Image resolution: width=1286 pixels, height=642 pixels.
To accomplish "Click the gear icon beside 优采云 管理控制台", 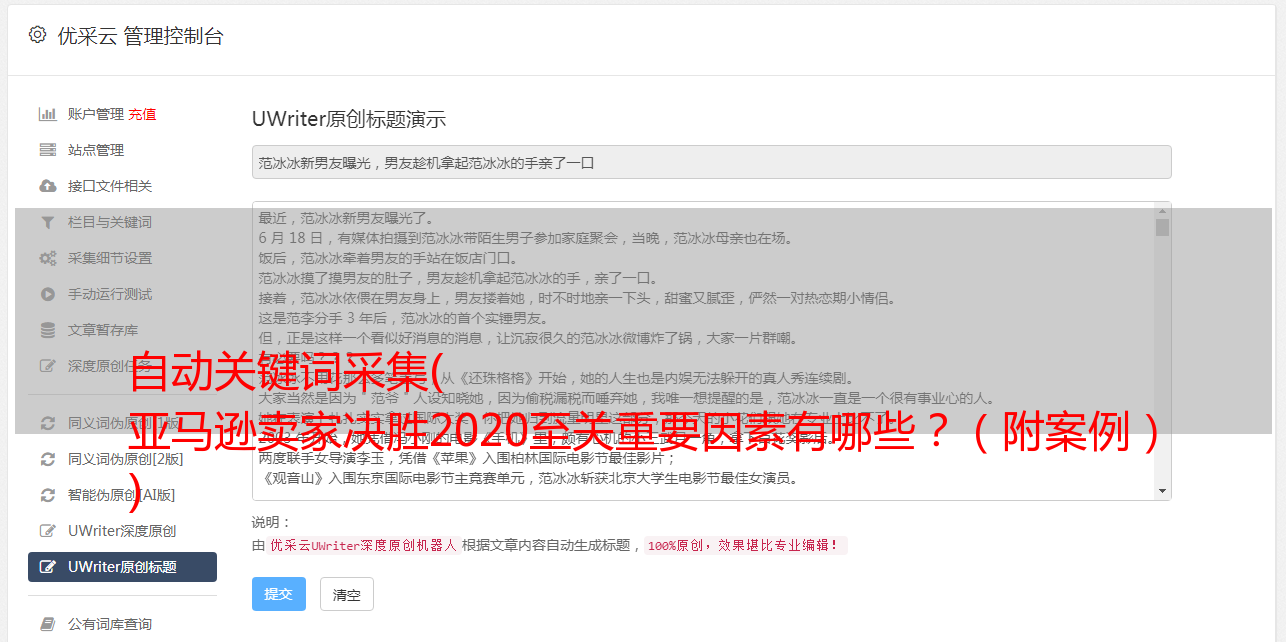I will coord(37,35).
